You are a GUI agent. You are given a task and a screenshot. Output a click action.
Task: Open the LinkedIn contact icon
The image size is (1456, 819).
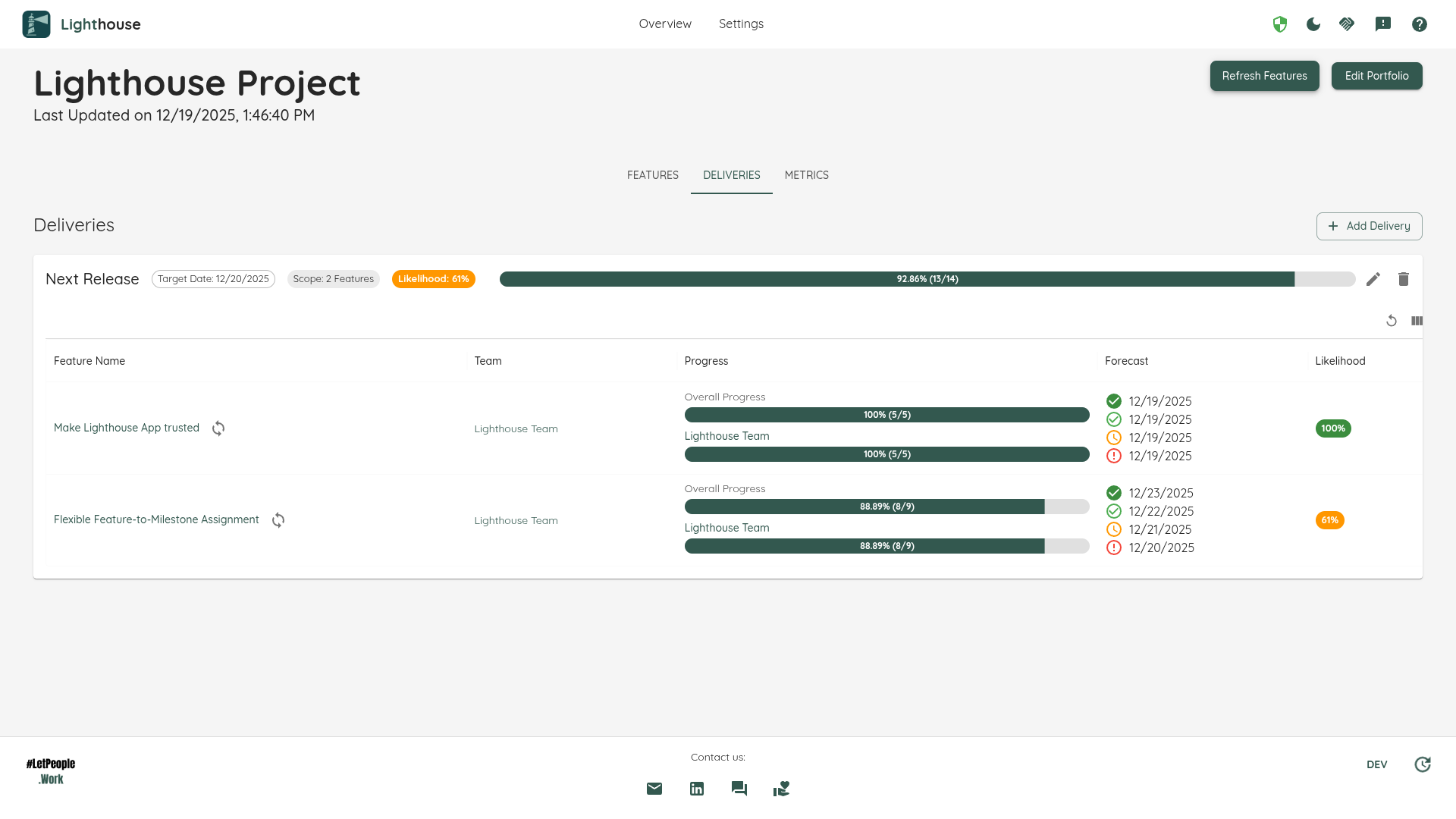(697, 789)
